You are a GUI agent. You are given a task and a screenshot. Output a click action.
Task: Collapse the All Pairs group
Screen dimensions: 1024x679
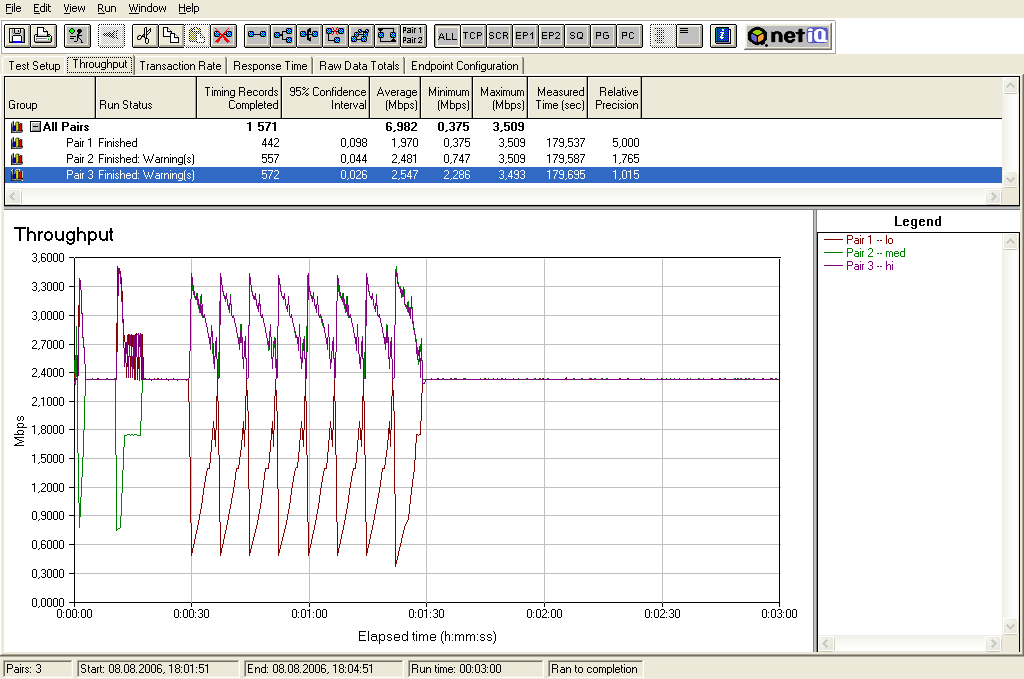tap(35, 127)
